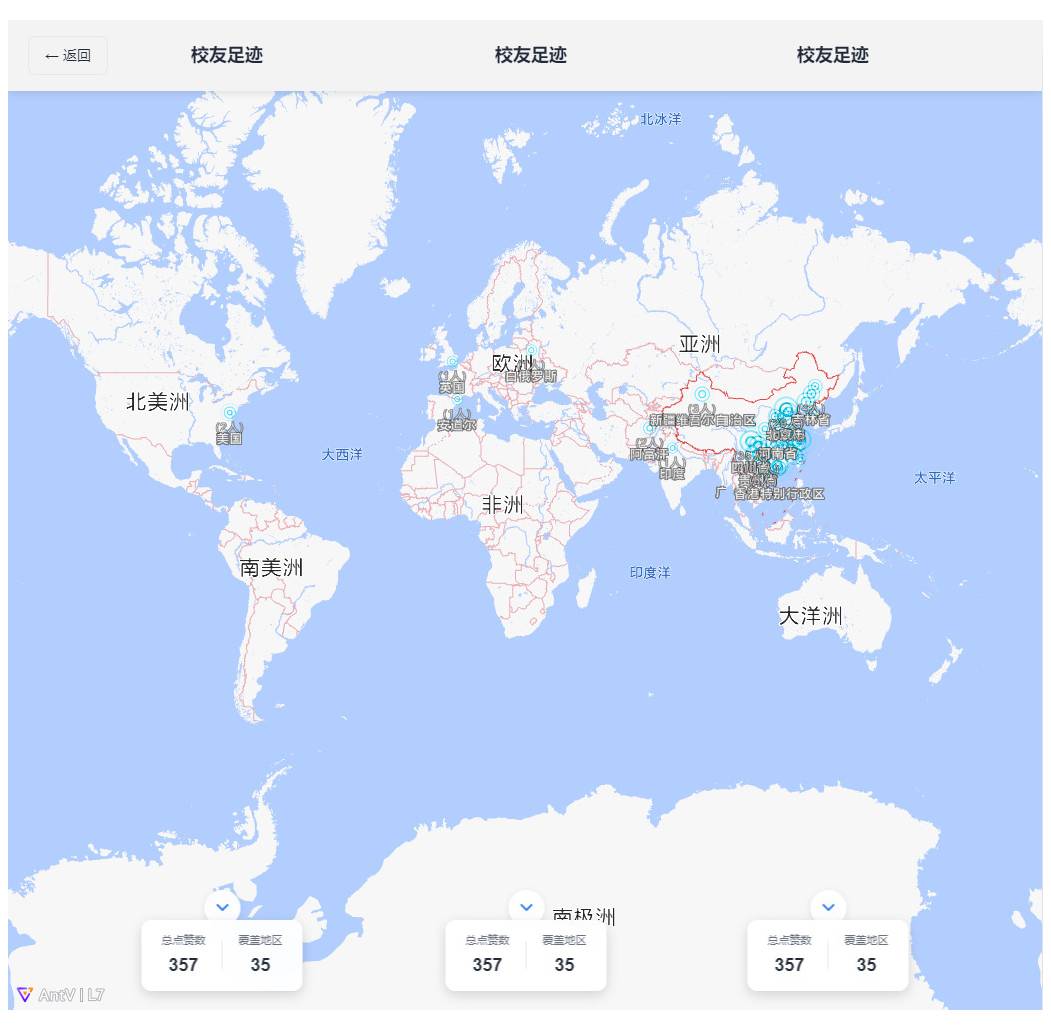1051x1036 pixels.
Task: Click the rightmost 校友足迹 header title
Action: tap(832, 56)
